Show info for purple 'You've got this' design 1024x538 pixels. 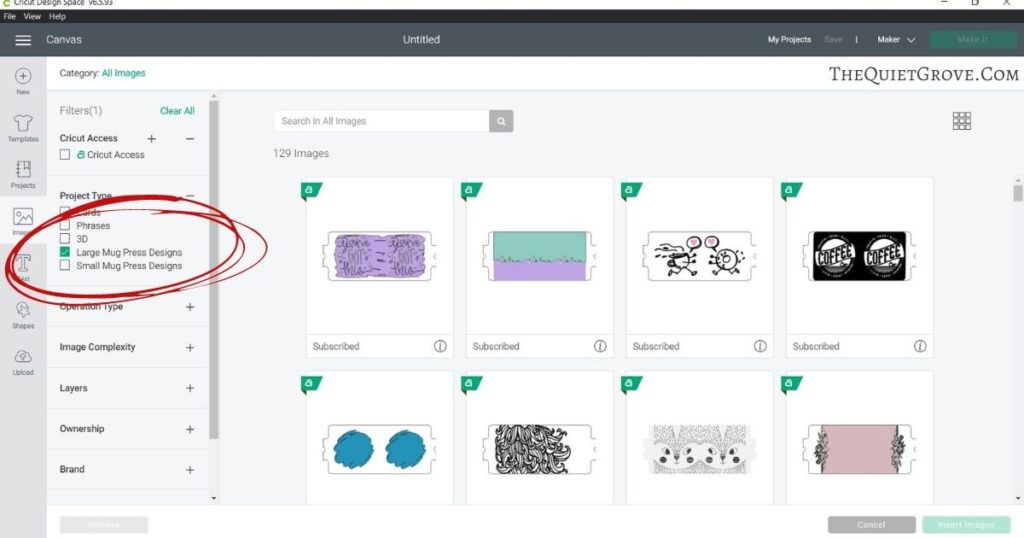coord(440,346)
